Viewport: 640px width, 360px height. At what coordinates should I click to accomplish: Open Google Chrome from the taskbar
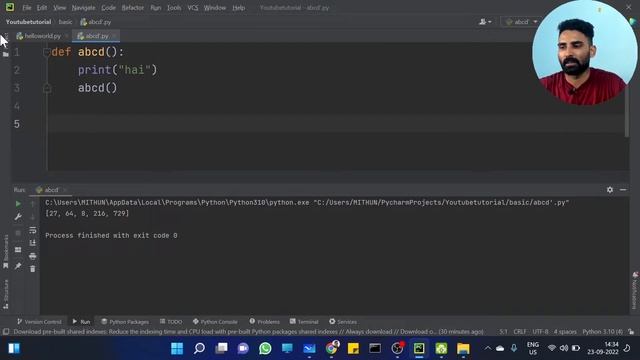[332, 349]
